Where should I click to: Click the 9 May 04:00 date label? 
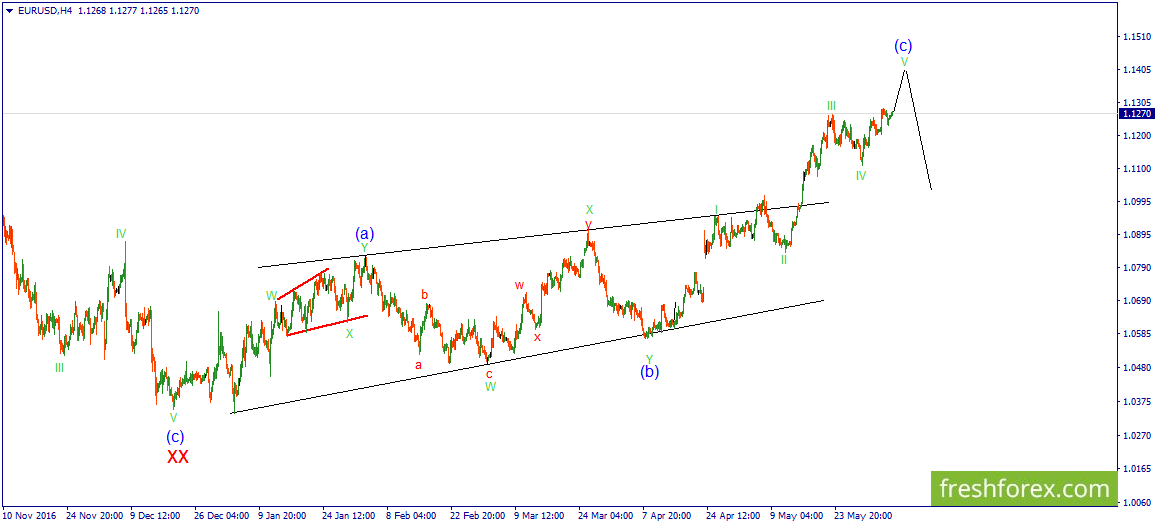(798, 516)
